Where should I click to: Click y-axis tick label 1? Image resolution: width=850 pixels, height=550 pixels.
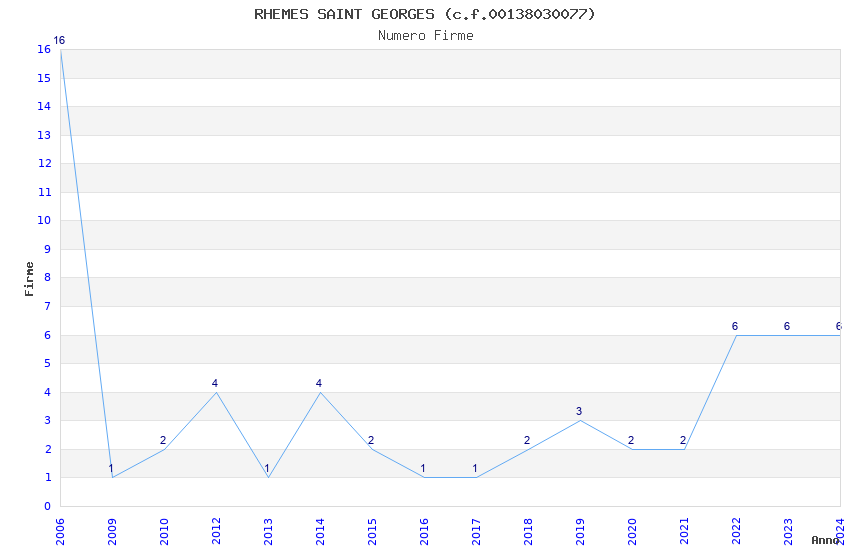(x=48, y=477)
